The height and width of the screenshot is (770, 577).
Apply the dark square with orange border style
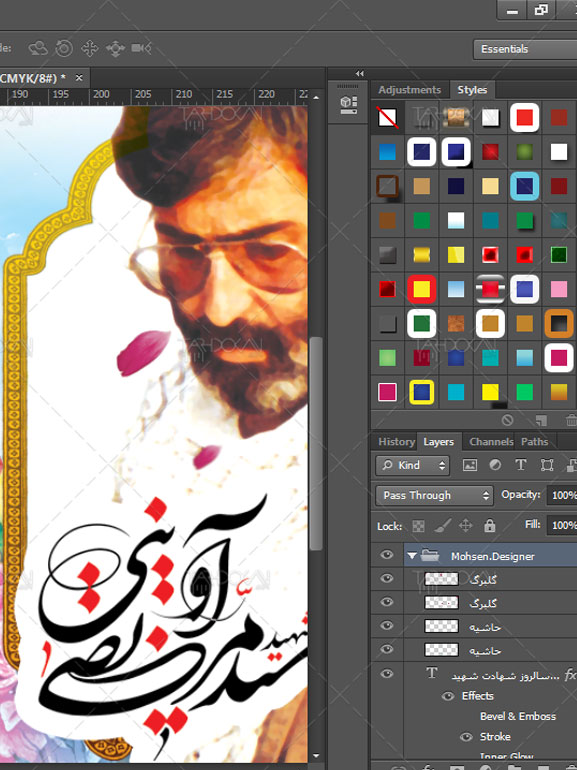(x=559, y=323)
